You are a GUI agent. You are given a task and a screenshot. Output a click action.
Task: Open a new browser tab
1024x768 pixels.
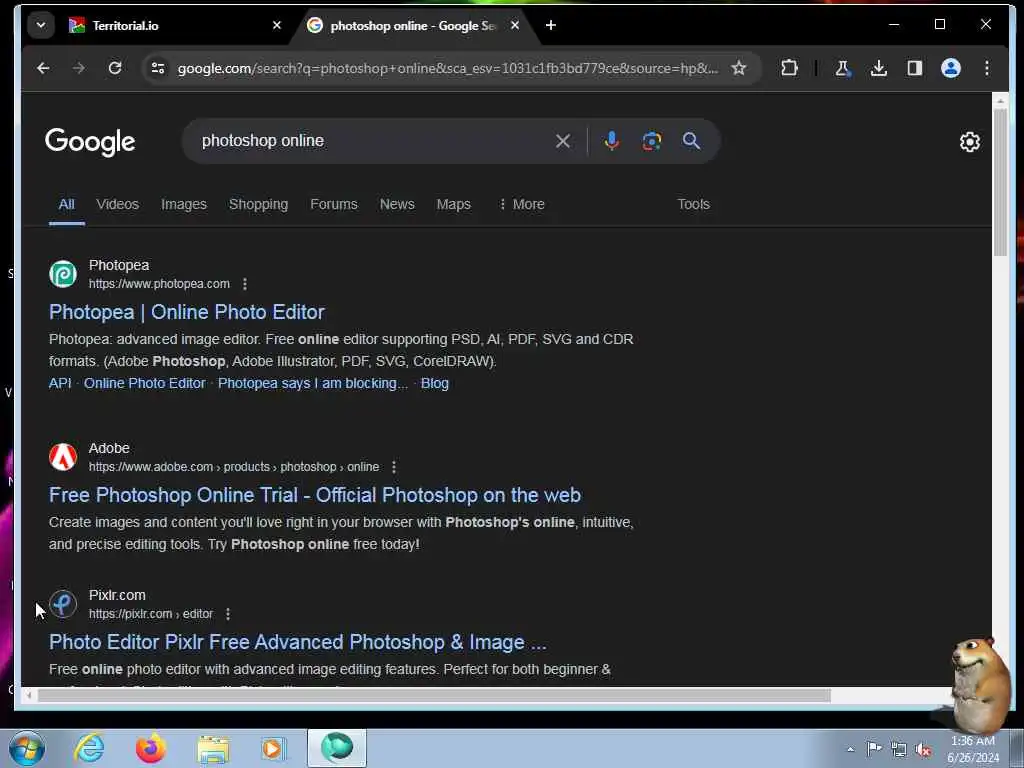551,25
